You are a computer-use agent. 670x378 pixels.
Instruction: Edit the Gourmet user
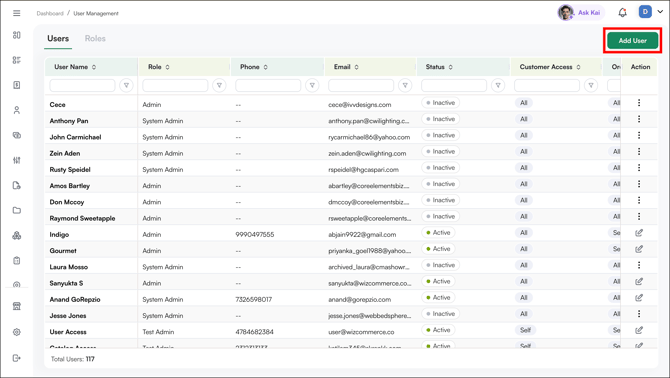coord(639,249)
